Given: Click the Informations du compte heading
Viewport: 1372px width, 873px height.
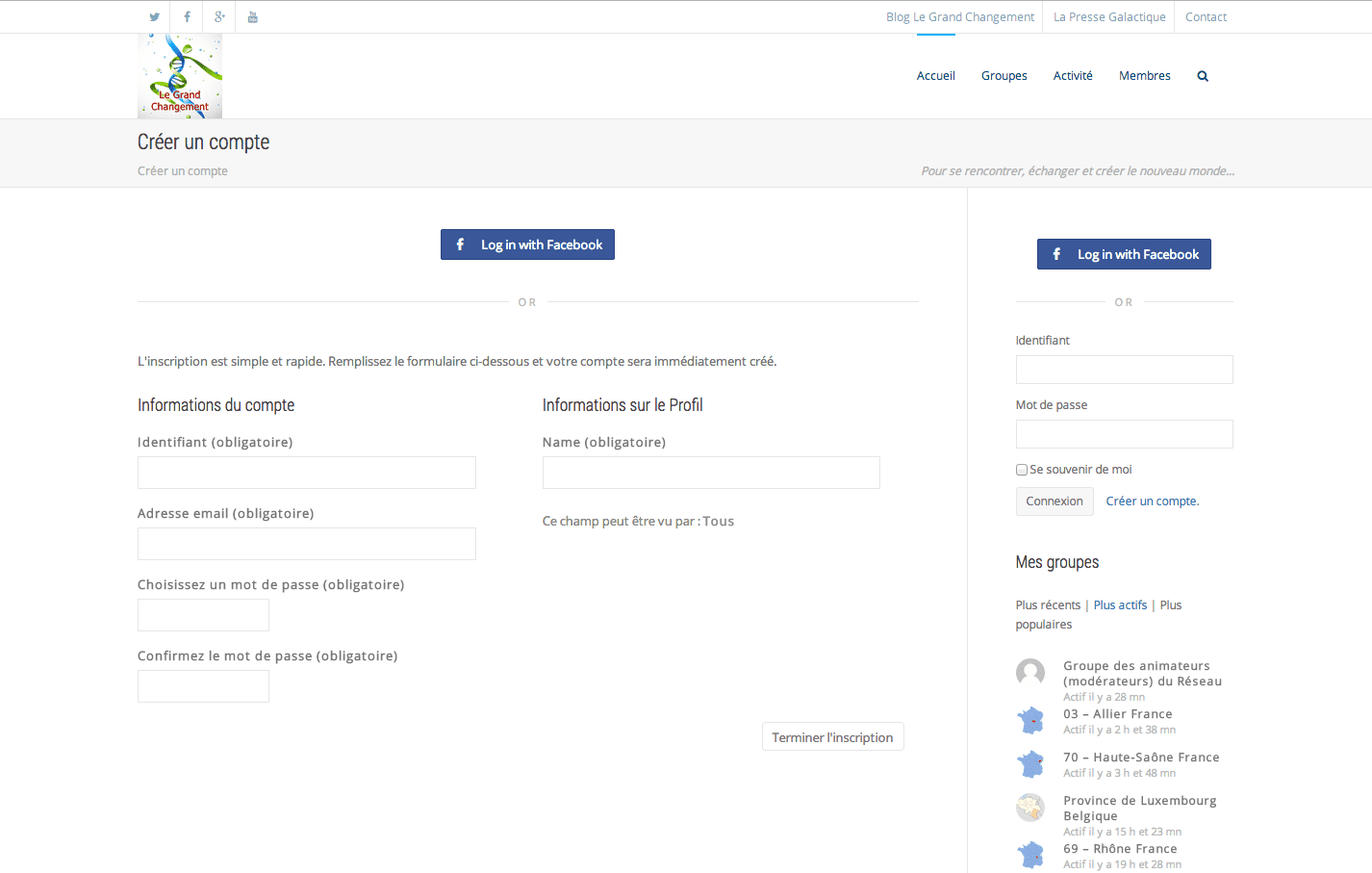Looking at the screenshot, I should coord(216,405).
